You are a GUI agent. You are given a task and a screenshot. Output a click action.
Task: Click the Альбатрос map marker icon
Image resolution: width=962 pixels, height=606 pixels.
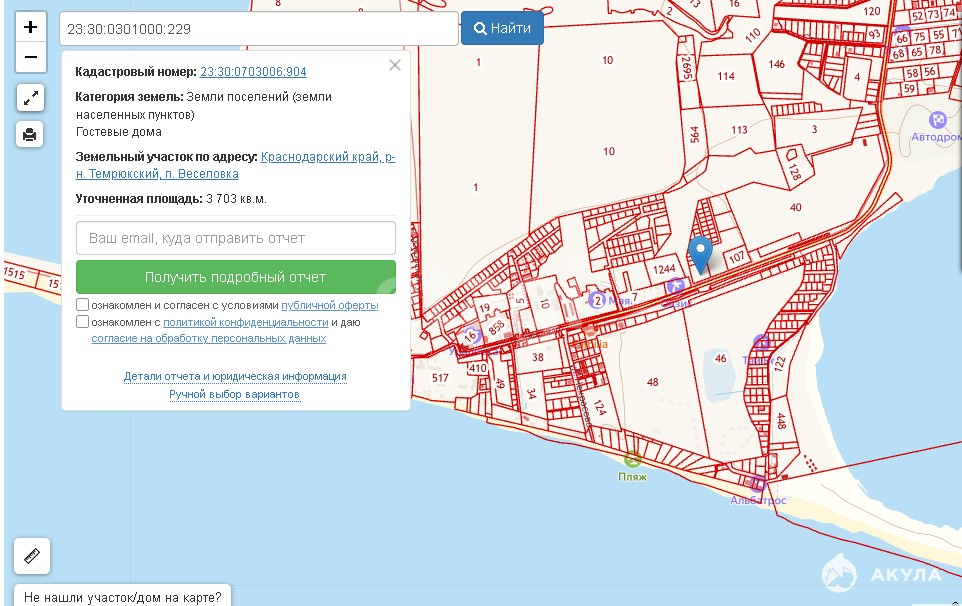(x=759, y=484)
